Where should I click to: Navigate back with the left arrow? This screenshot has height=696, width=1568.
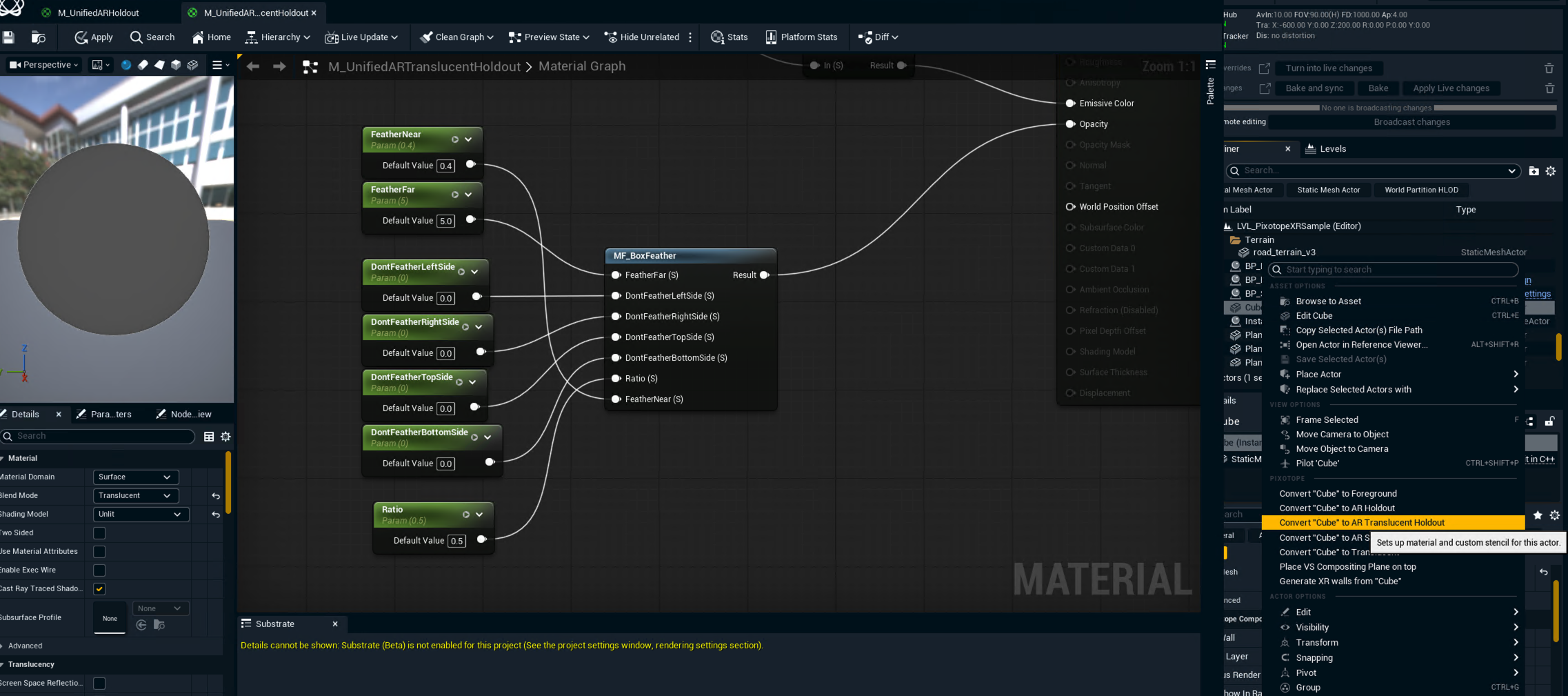click(253, 66)
